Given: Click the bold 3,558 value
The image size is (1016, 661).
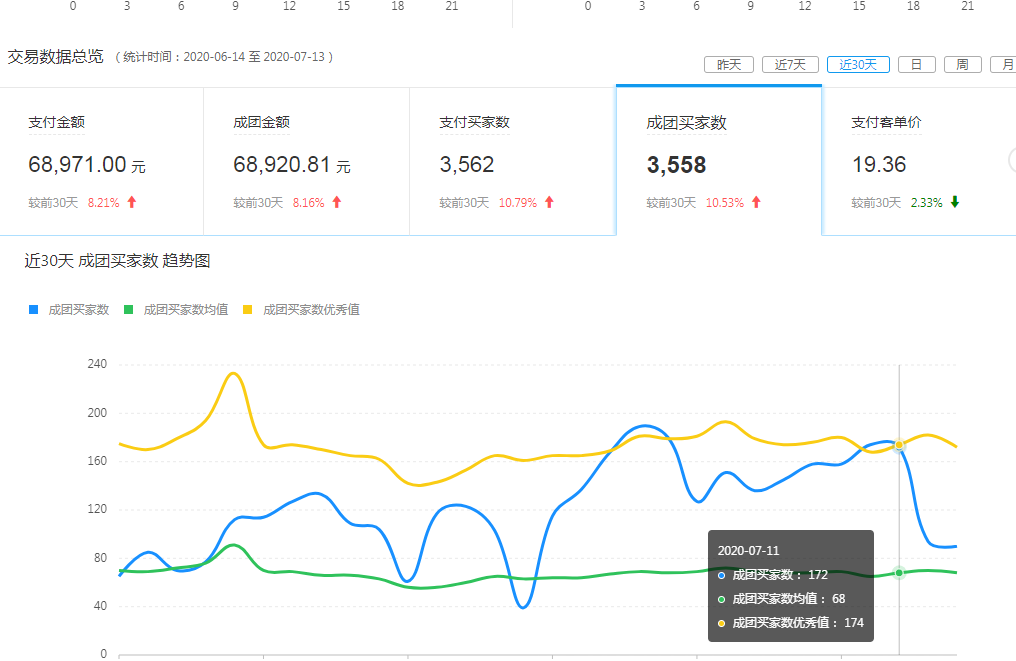Looking at the screenshot, I should pyautogui.click(x=676, y=165).
